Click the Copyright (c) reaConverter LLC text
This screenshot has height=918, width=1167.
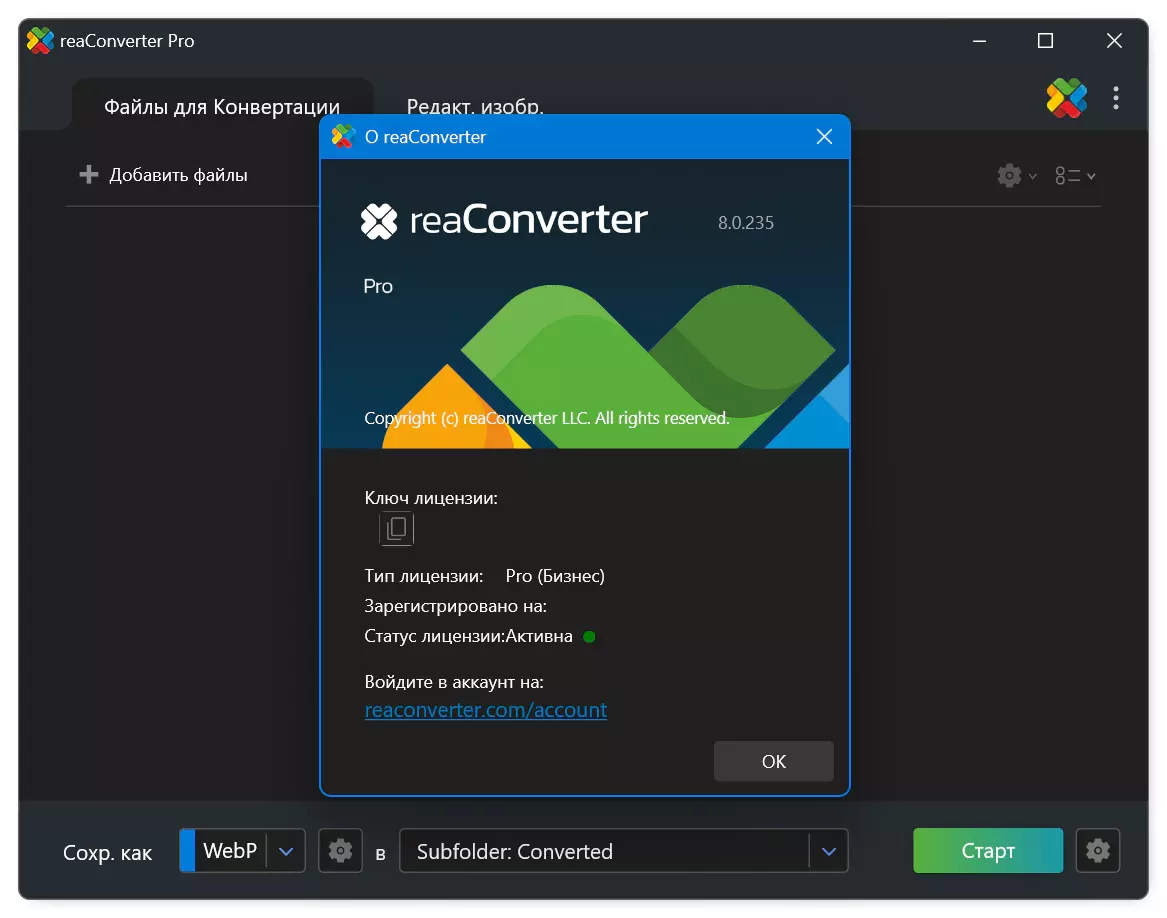pos(547,418)
